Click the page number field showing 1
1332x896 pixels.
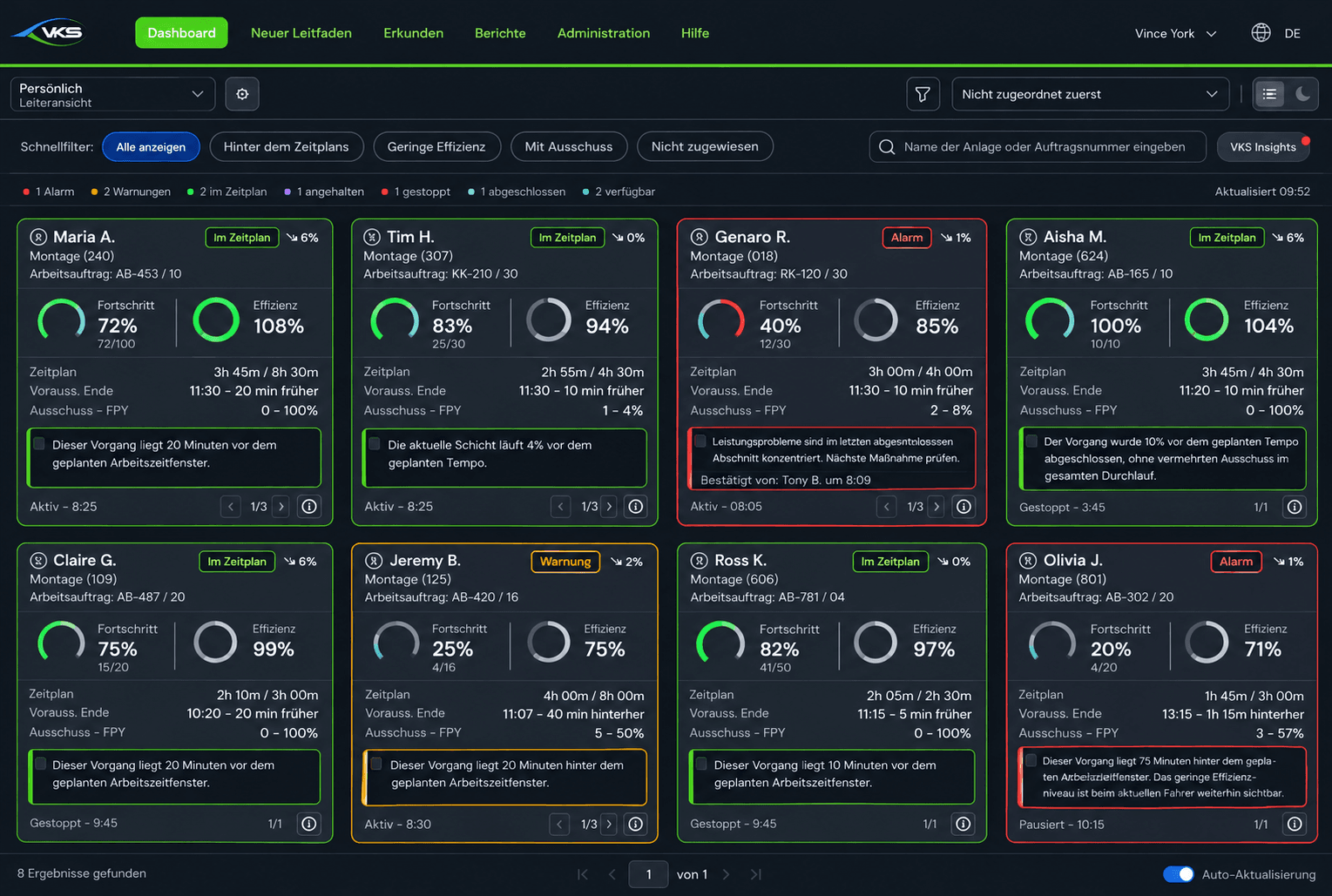[649, 874]
